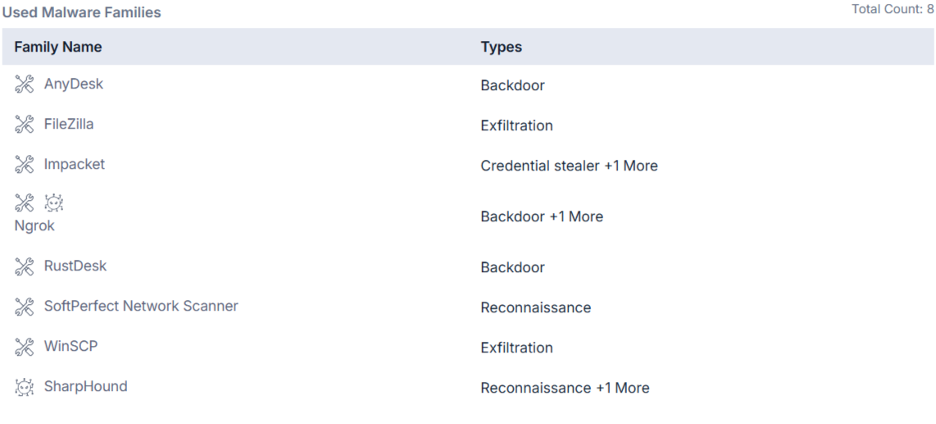936x424 pixels.
Task: Click the tool icon beside AnyDesk
Action: pos(24,85)
